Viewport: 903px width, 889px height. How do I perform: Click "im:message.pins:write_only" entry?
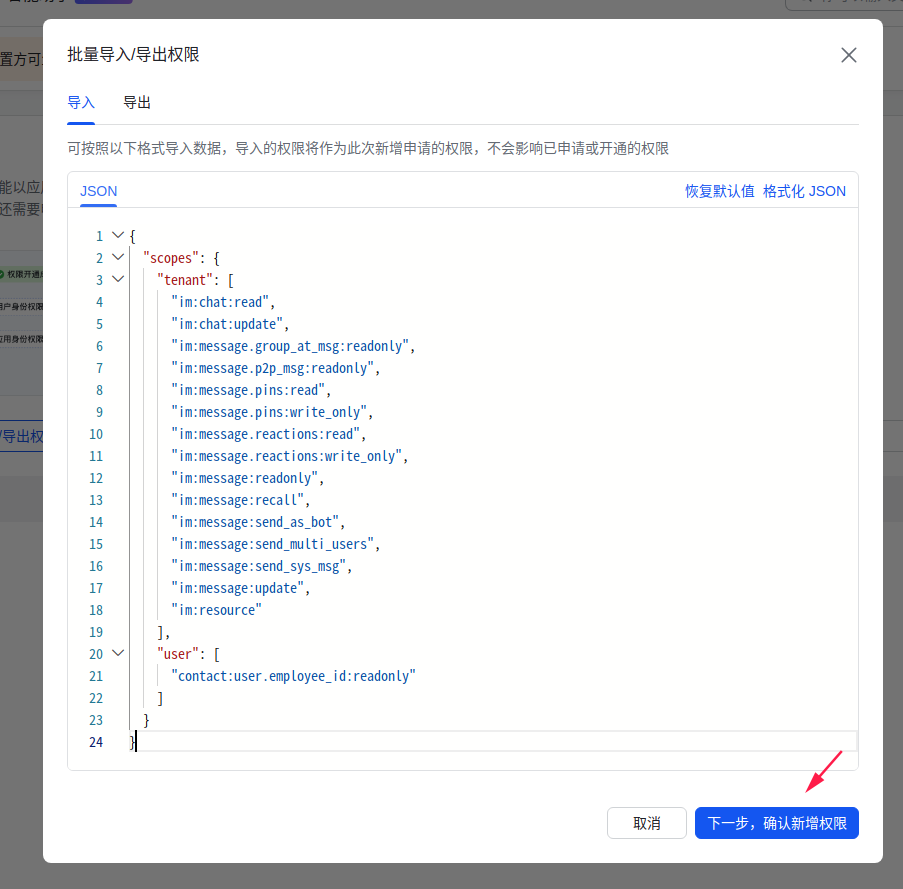coord(269,412)
